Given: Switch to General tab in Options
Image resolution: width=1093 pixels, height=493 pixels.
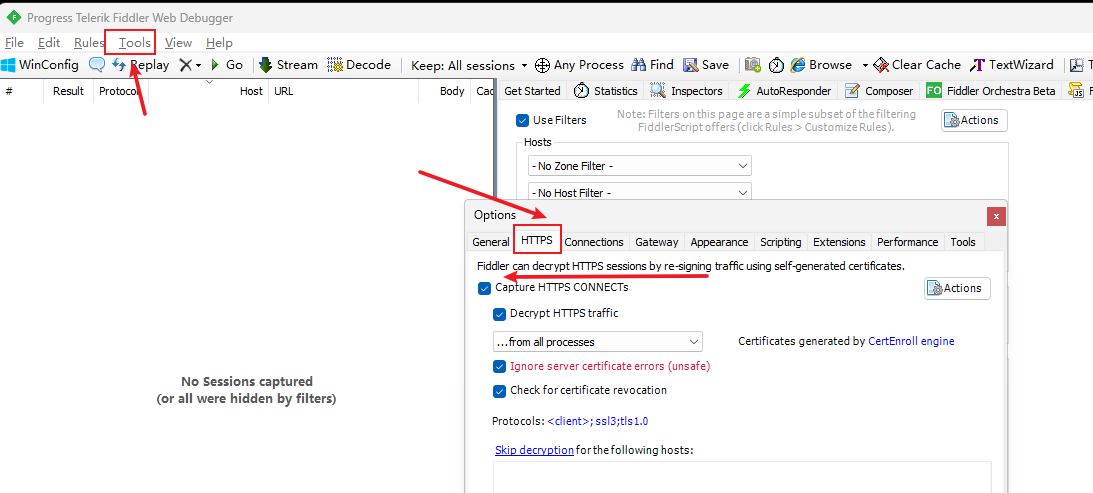Looking at the screenshot, I should click(491, 242).
